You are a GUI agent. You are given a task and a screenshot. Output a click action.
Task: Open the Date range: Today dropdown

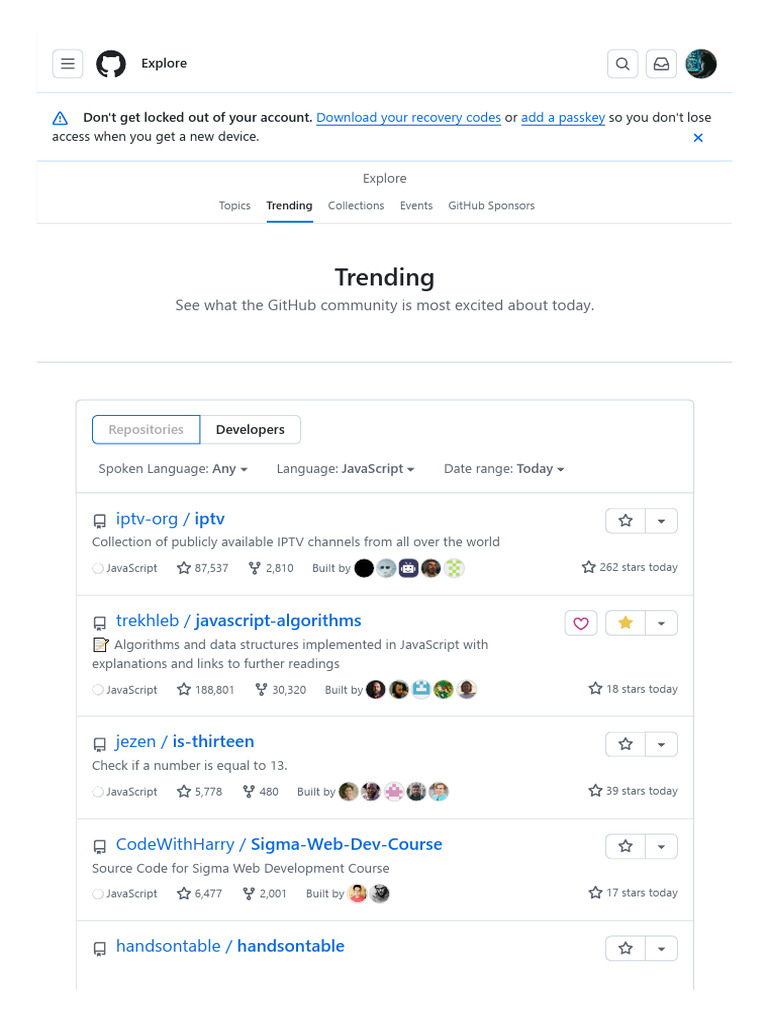click(504, 469)
